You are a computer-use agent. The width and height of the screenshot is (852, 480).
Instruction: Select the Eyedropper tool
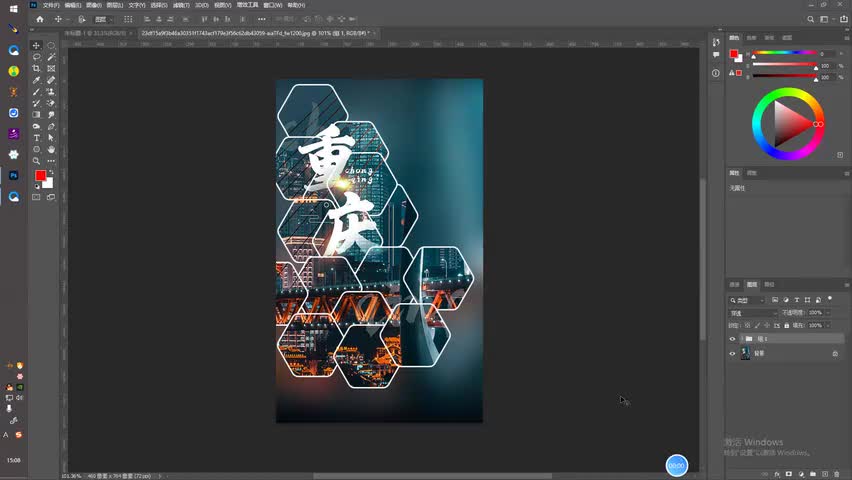(36, 80)
